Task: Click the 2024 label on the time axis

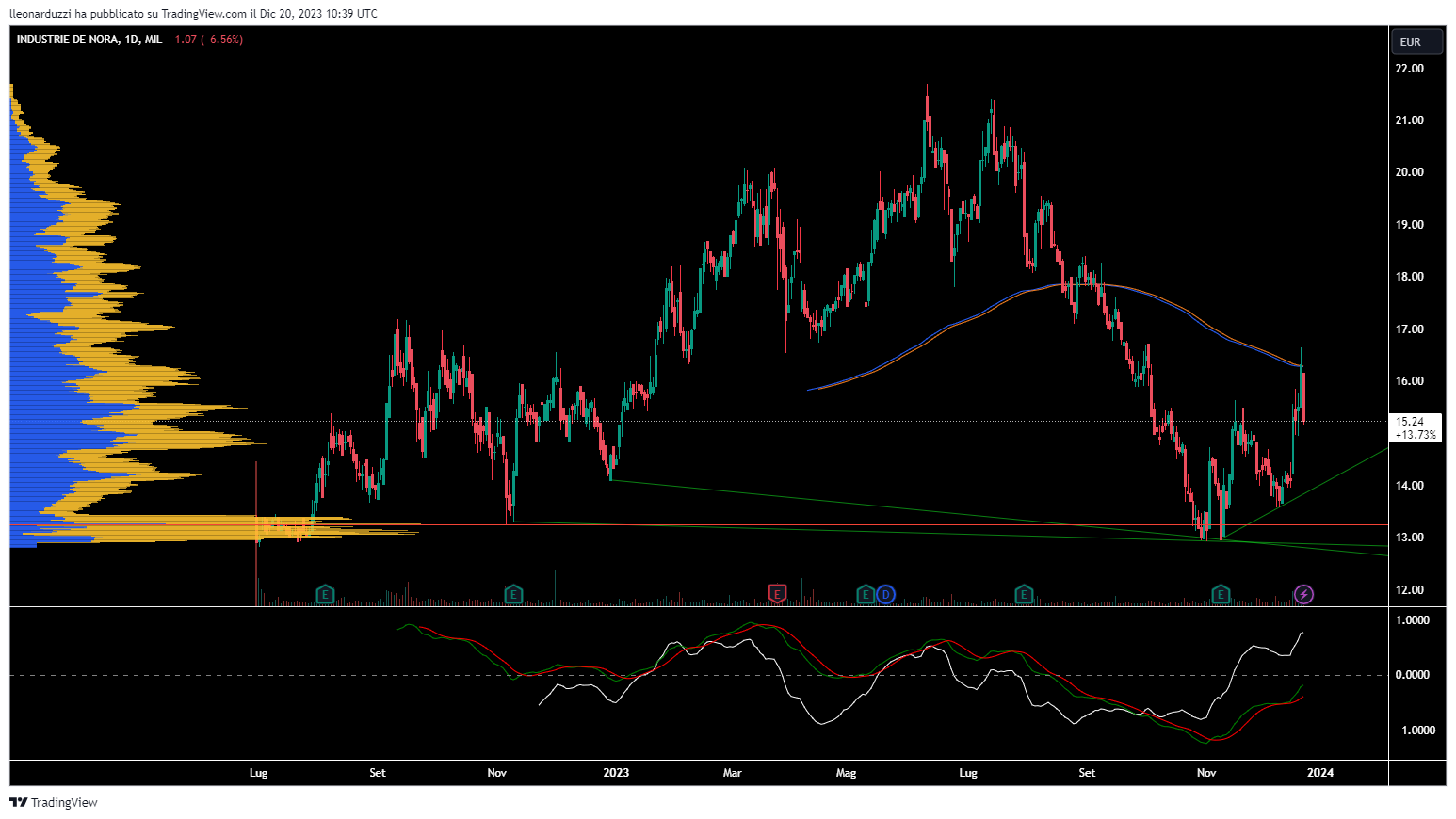Action: (1320, 773)
